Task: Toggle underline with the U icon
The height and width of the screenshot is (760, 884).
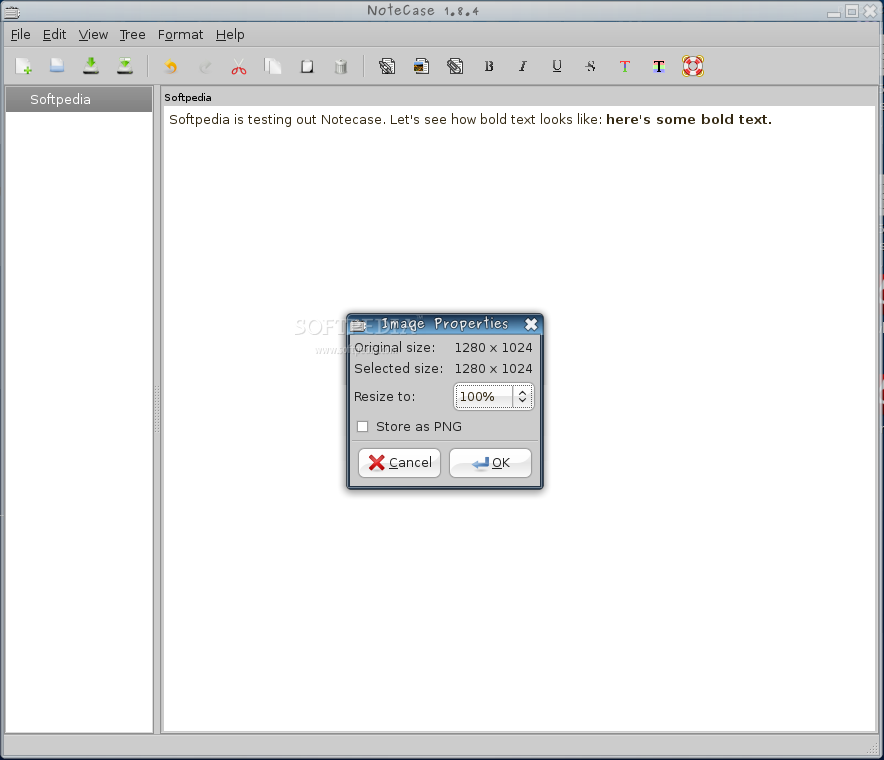Action: click(x=557, y=67)
